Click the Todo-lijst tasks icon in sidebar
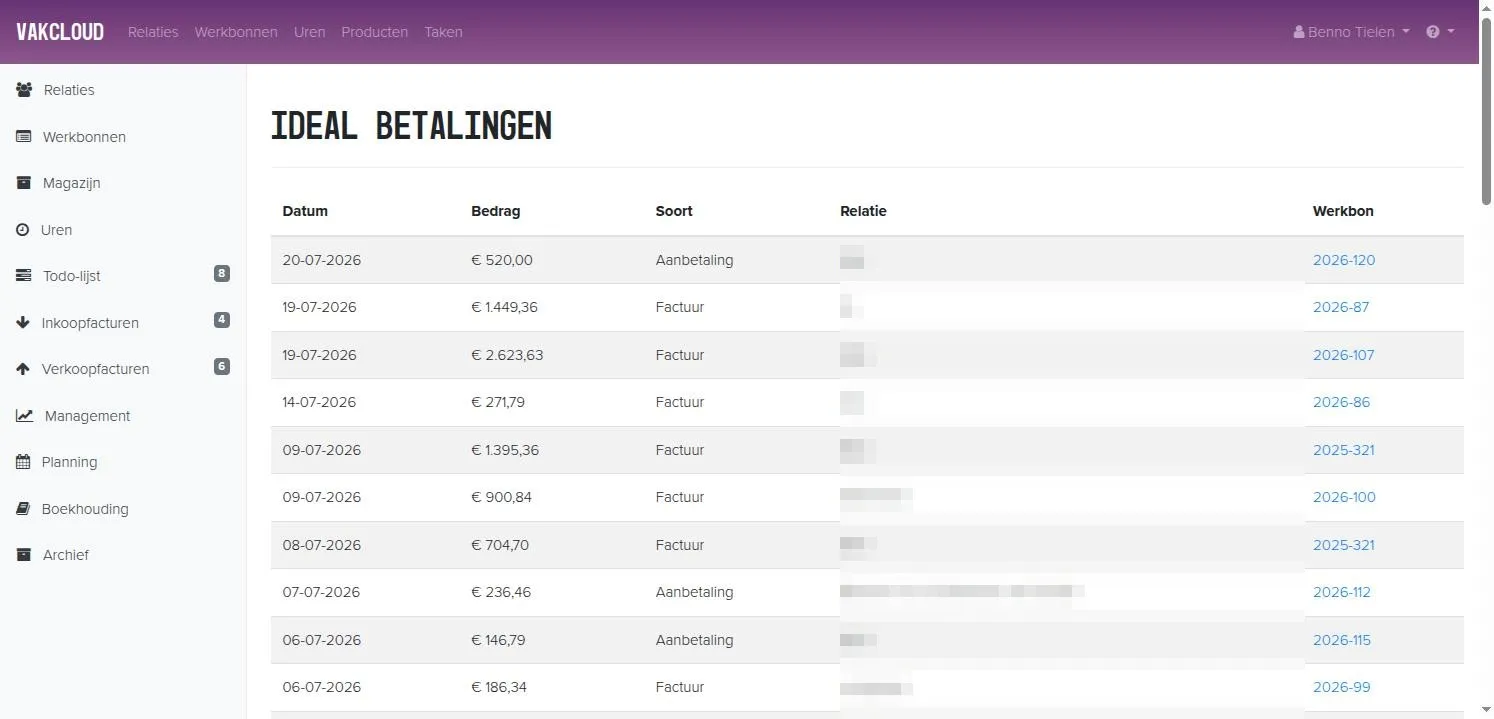Image resolution: width=1494 pixels, height=719 pixels. pyautogui.click(x=24, y=276)
